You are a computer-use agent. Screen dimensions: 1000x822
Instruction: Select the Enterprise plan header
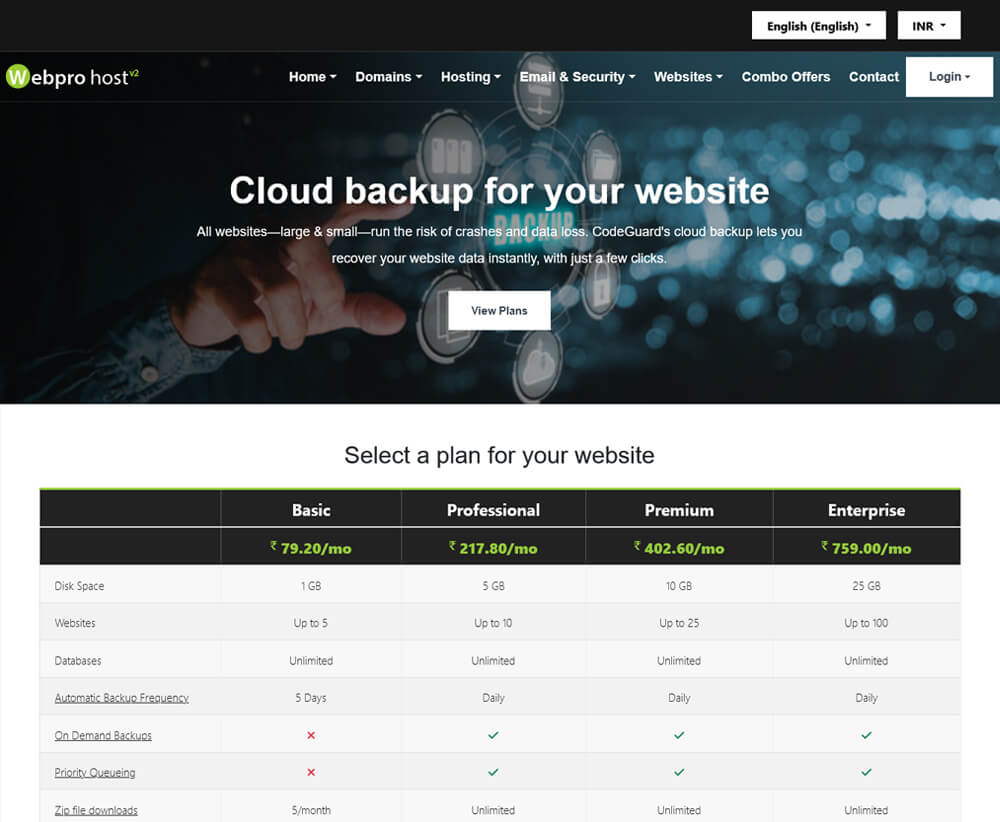pyautogui.click(x=866, y=510)
